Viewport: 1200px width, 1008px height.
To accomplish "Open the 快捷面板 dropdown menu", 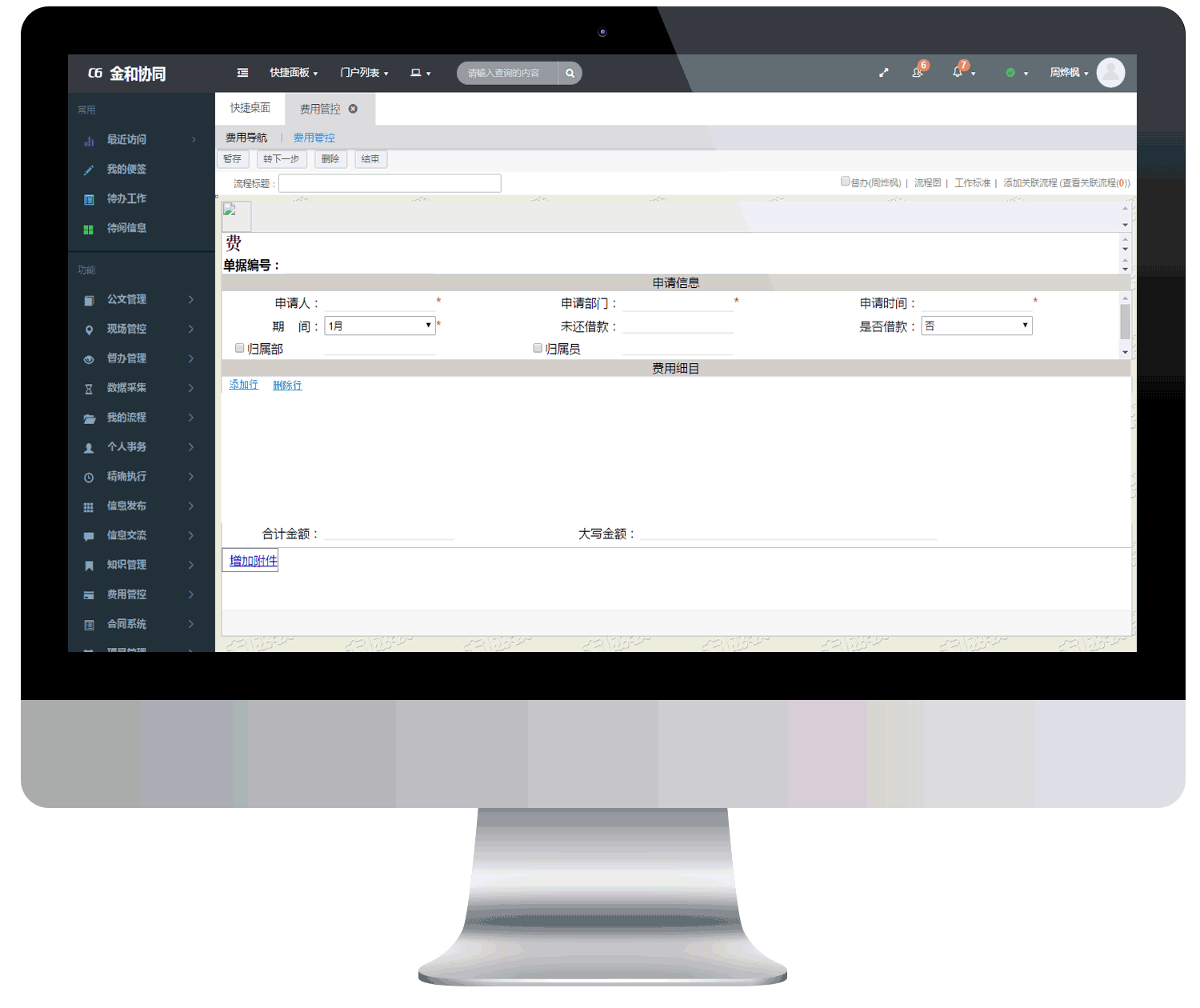I will (x=294, y=73).
